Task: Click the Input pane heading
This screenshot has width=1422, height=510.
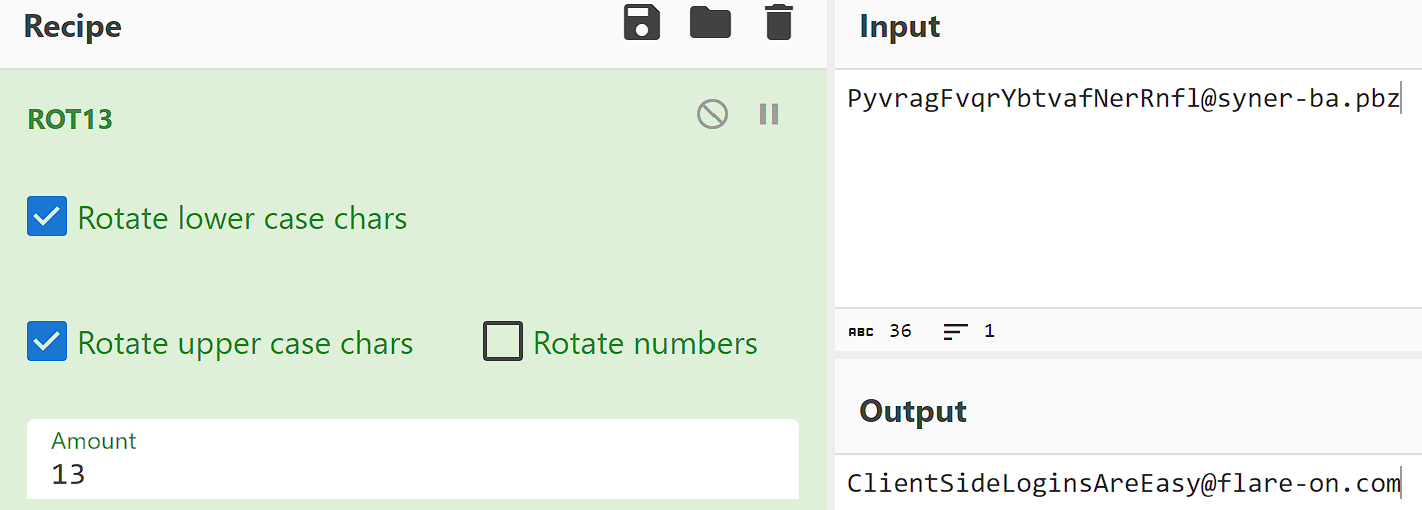Action: [899, 27]
